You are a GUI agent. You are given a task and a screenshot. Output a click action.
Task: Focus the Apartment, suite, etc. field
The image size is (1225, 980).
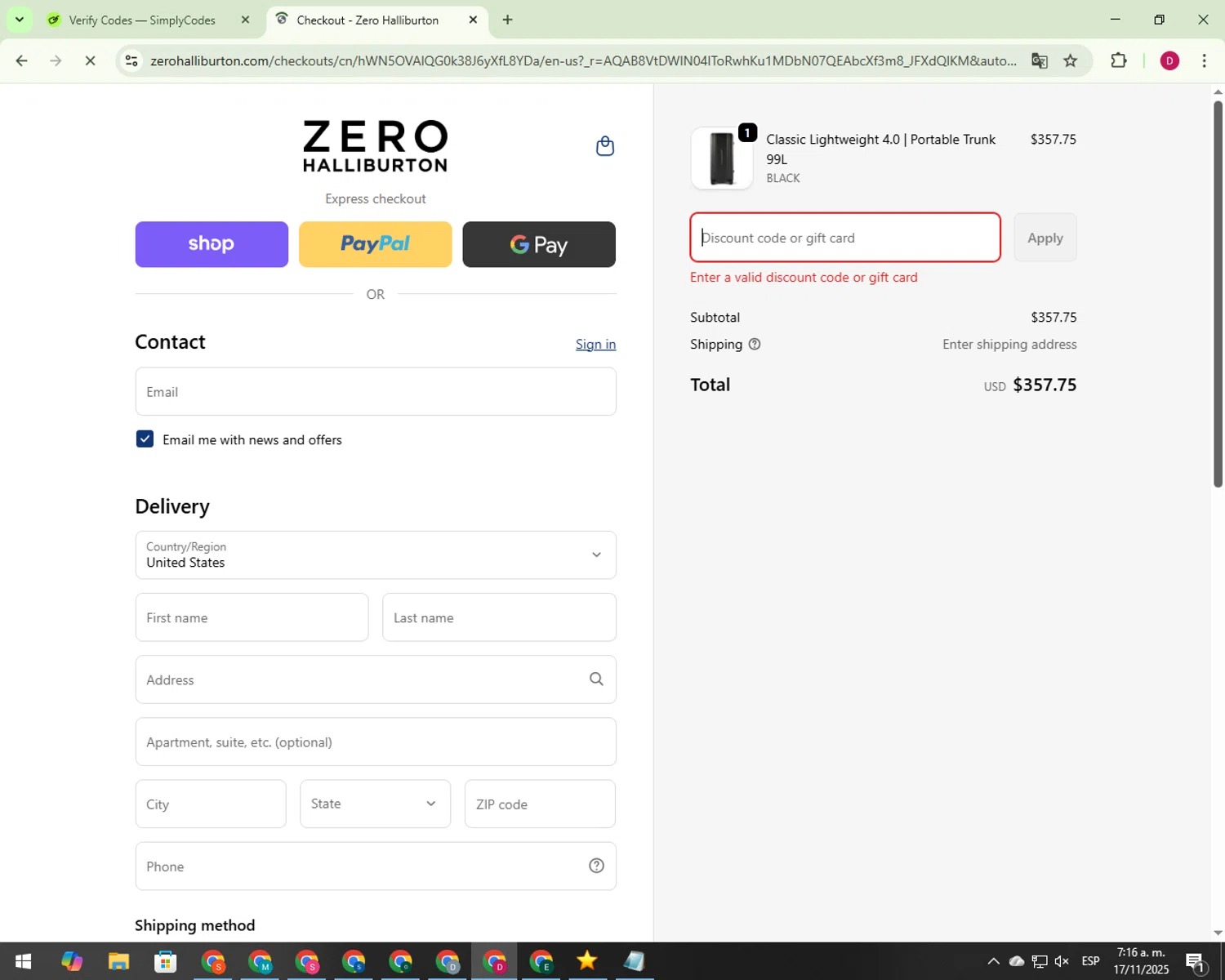pyautogui.click(x=376, y=742)
